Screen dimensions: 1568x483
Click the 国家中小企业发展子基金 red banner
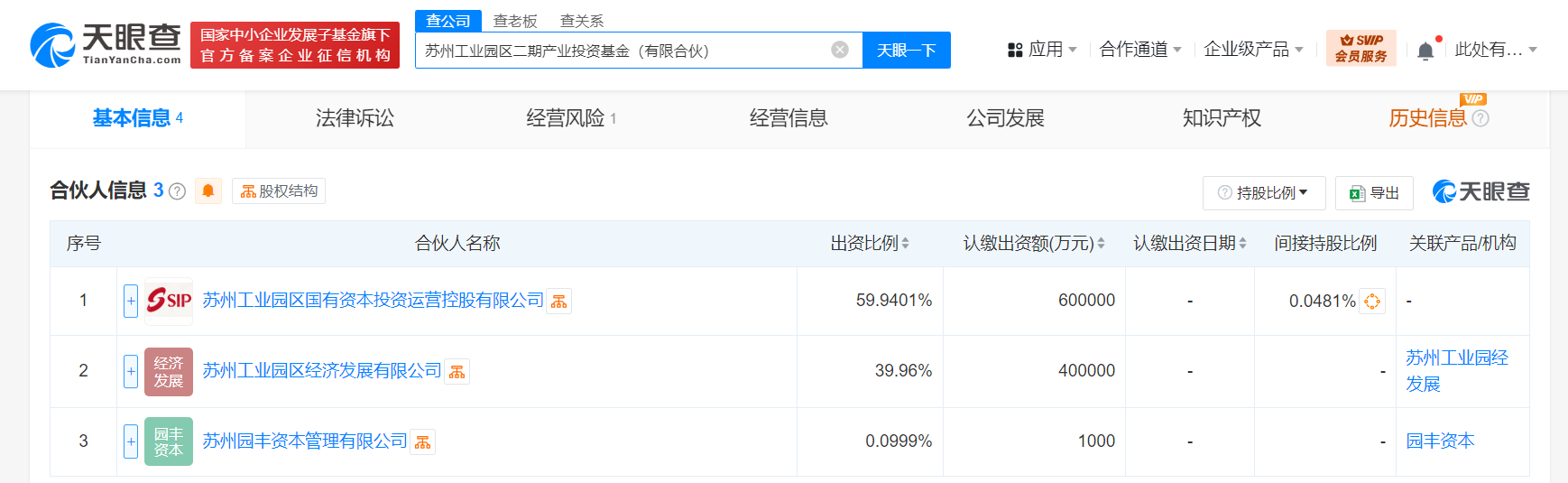click(295, 45)
